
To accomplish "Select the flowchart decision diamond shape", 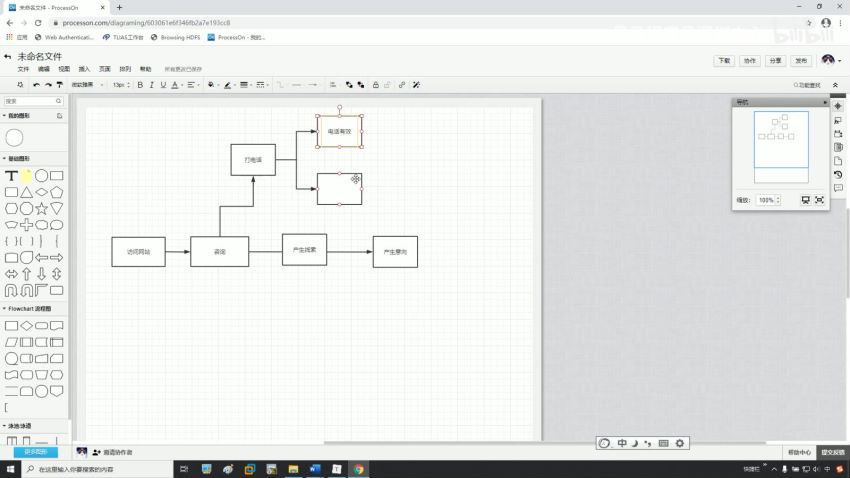I will click(x=27, y=326).
